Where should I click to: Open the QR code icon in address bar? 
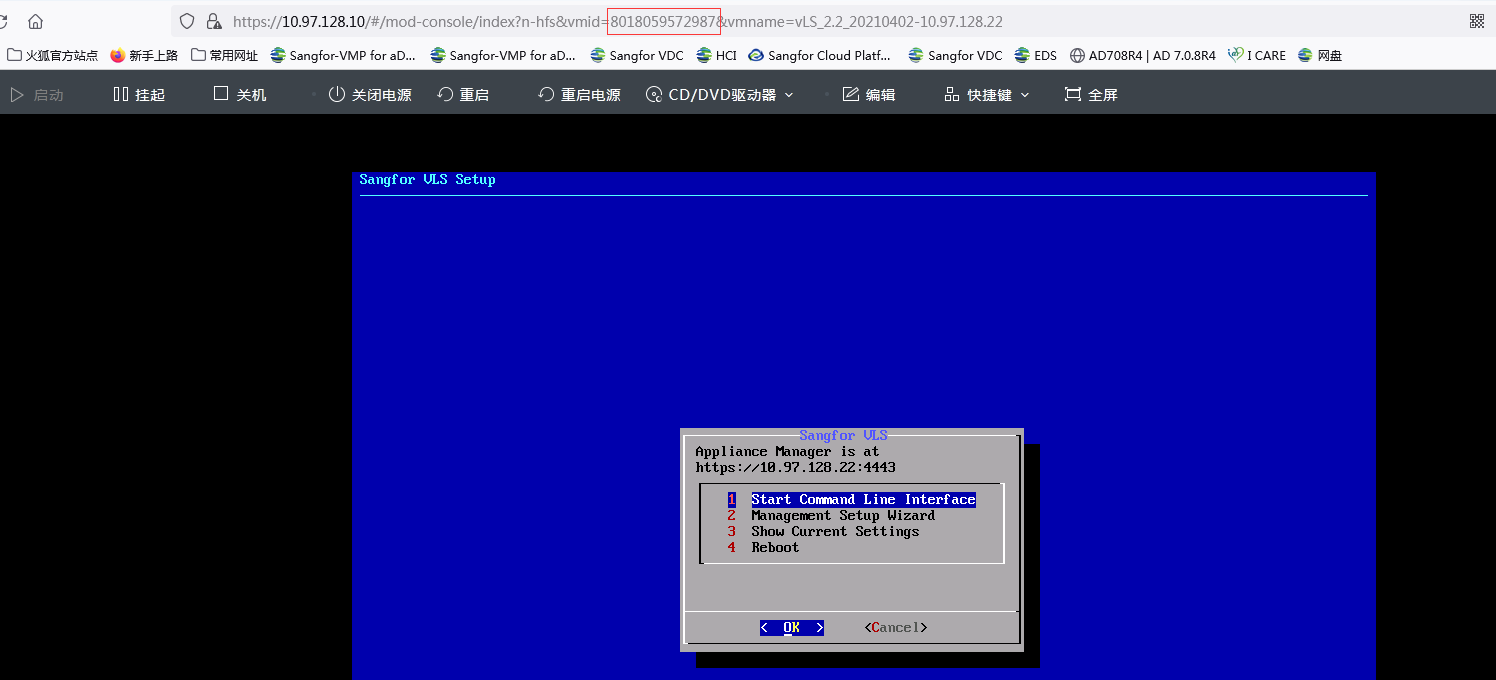[1476, 21]
